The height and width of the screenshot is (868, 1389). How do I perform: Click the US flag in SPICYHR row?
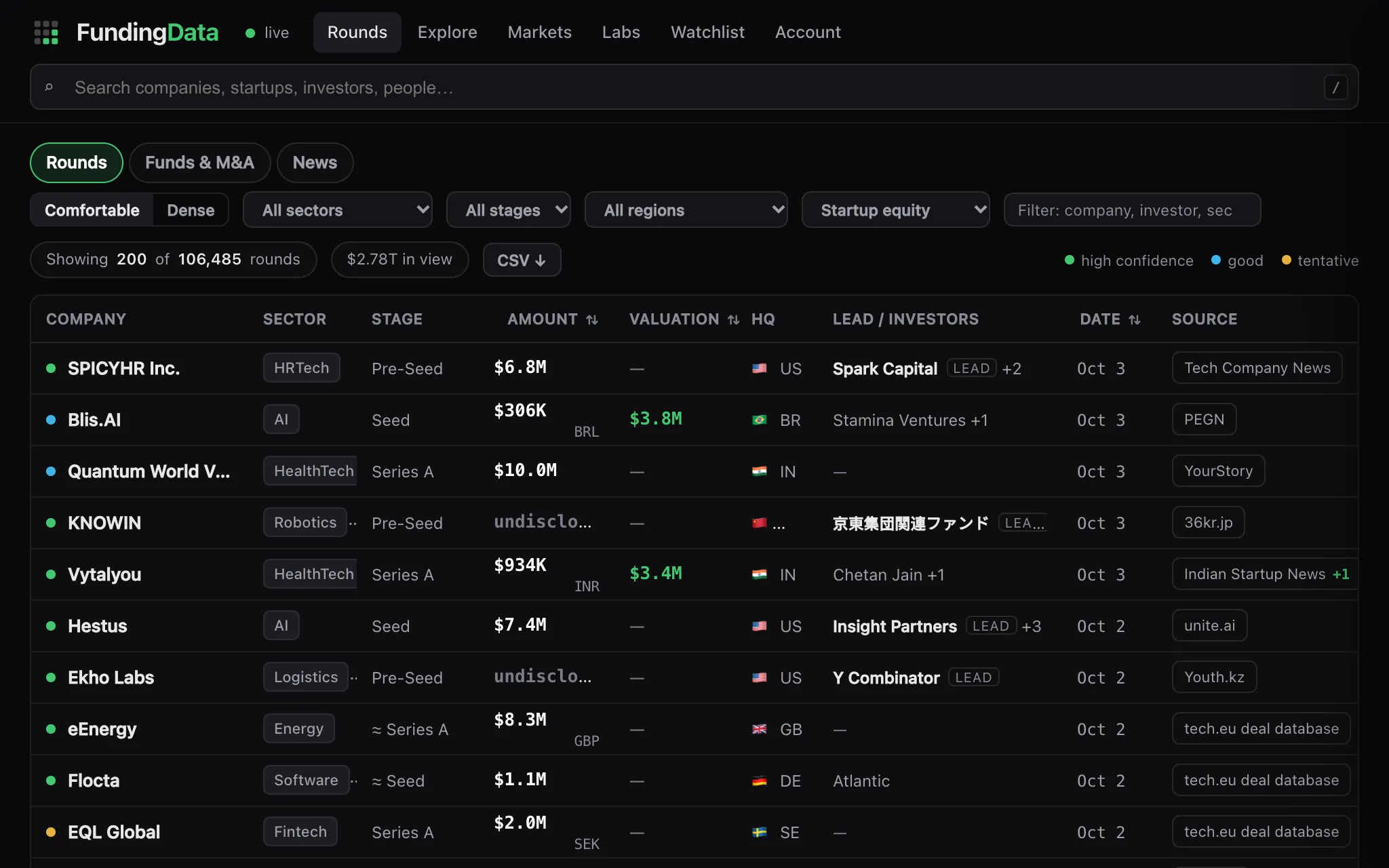coord(760,368)
